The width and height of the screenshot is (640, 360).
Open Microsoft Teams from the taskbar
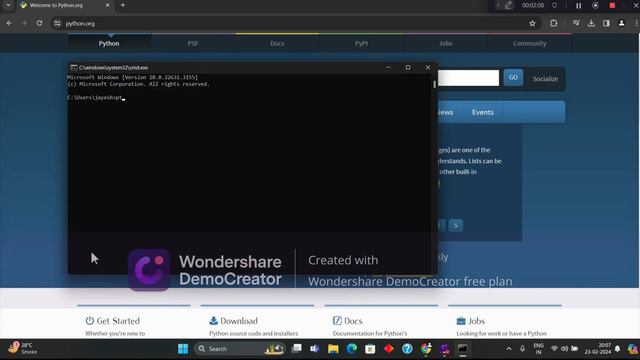(x=315, y=349)
